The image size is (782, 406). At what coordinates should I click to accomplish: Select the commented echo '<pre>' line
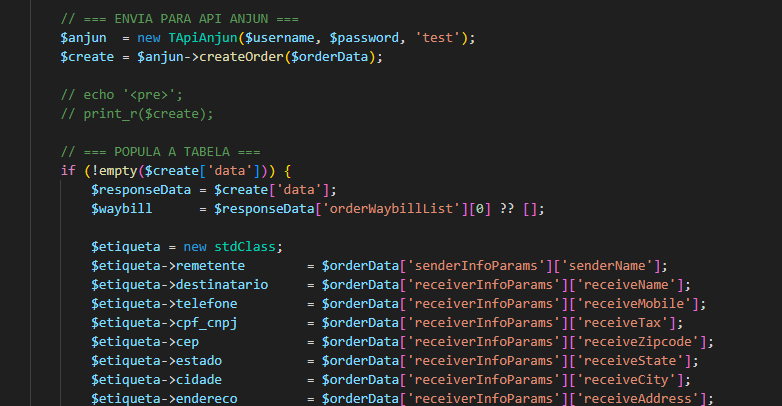point(118,94)
